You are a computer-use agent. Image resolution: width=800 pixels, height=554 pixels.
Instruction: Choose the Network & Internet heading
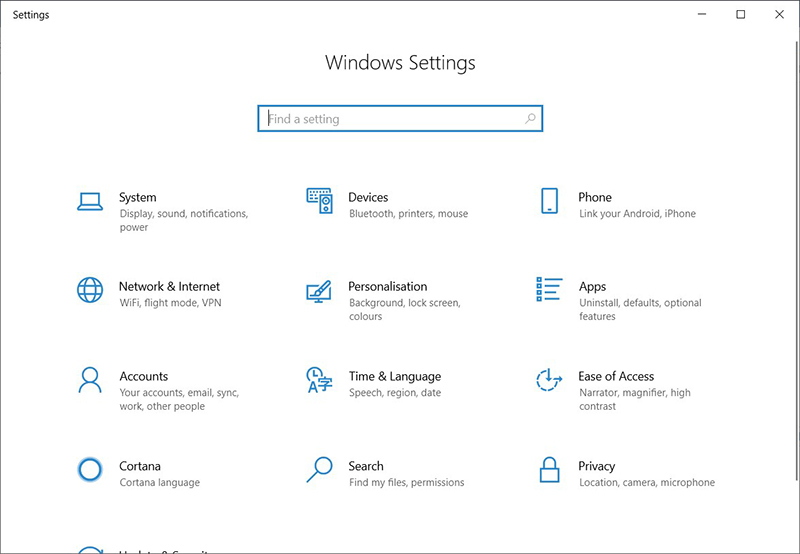tap(169, 287)
